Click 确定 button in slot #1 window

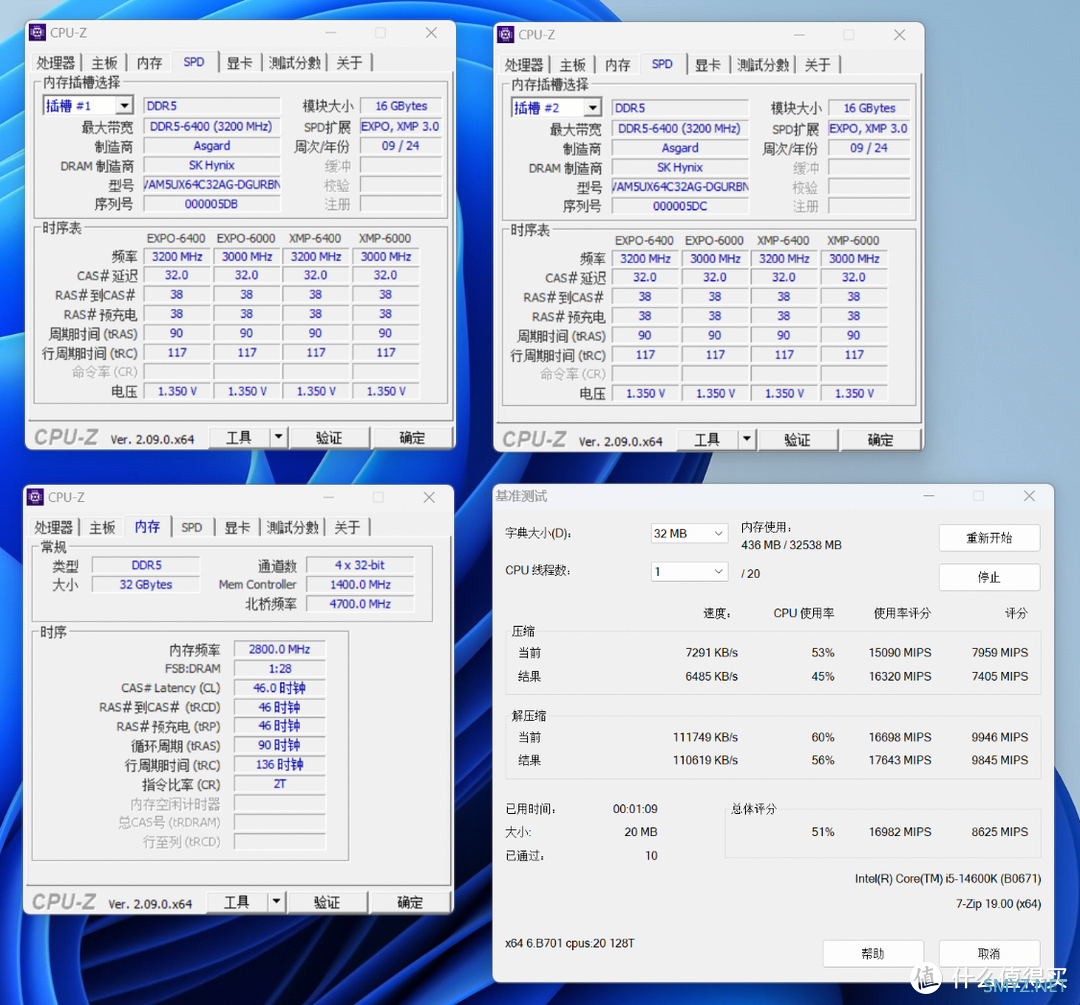[x=412, y=437]
